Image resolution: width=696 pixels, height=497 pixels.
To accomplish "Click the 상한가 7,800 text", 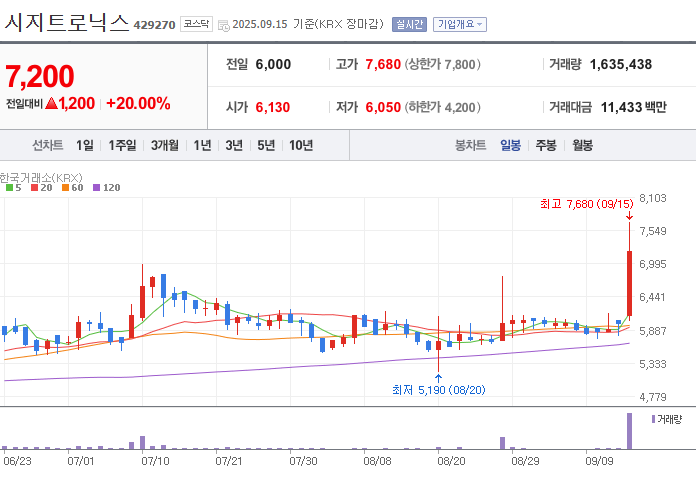I will (x=442, y=64).
